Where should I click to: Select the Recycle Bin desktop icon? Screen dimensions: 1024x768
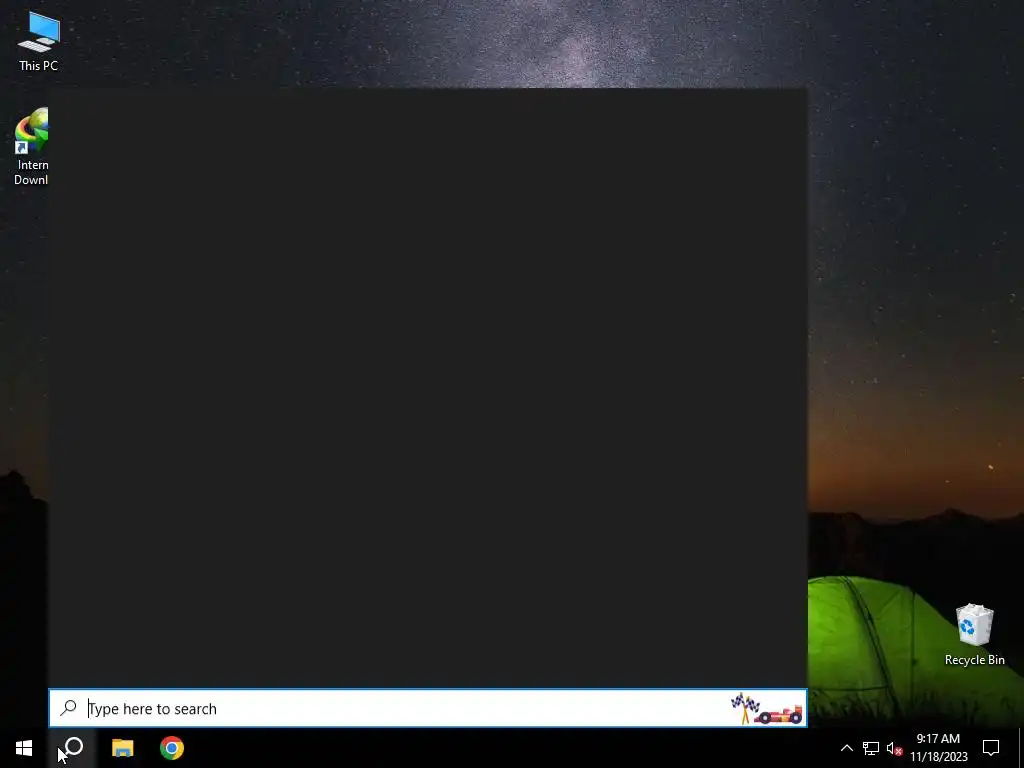tap(974, 635)
